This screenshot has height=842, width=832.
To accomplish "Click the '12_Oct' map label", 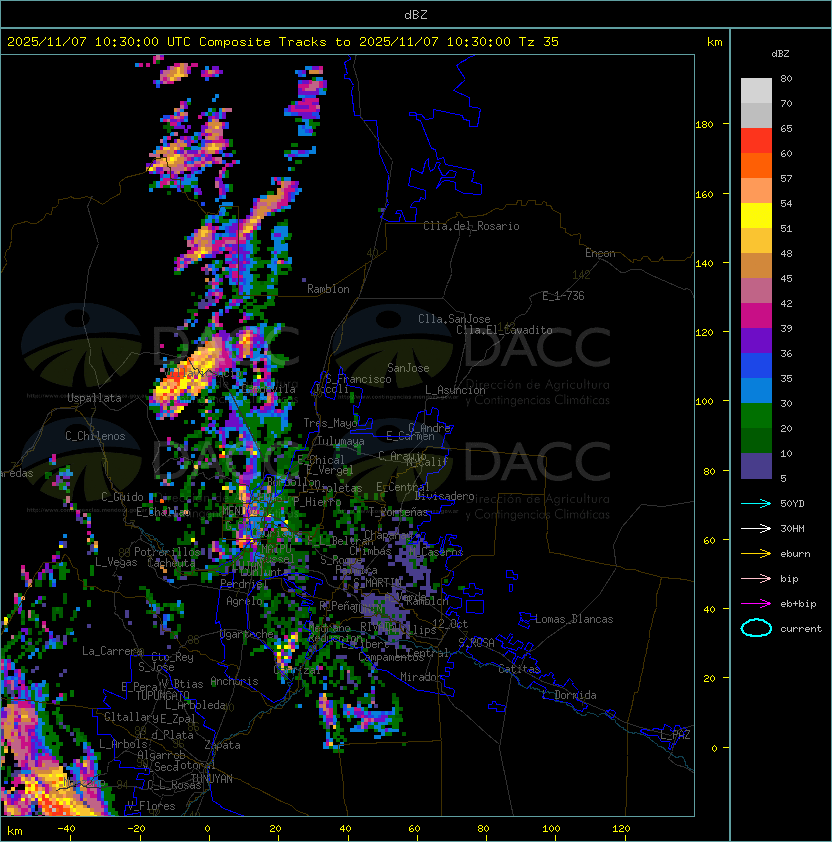I will coord(450,624).
